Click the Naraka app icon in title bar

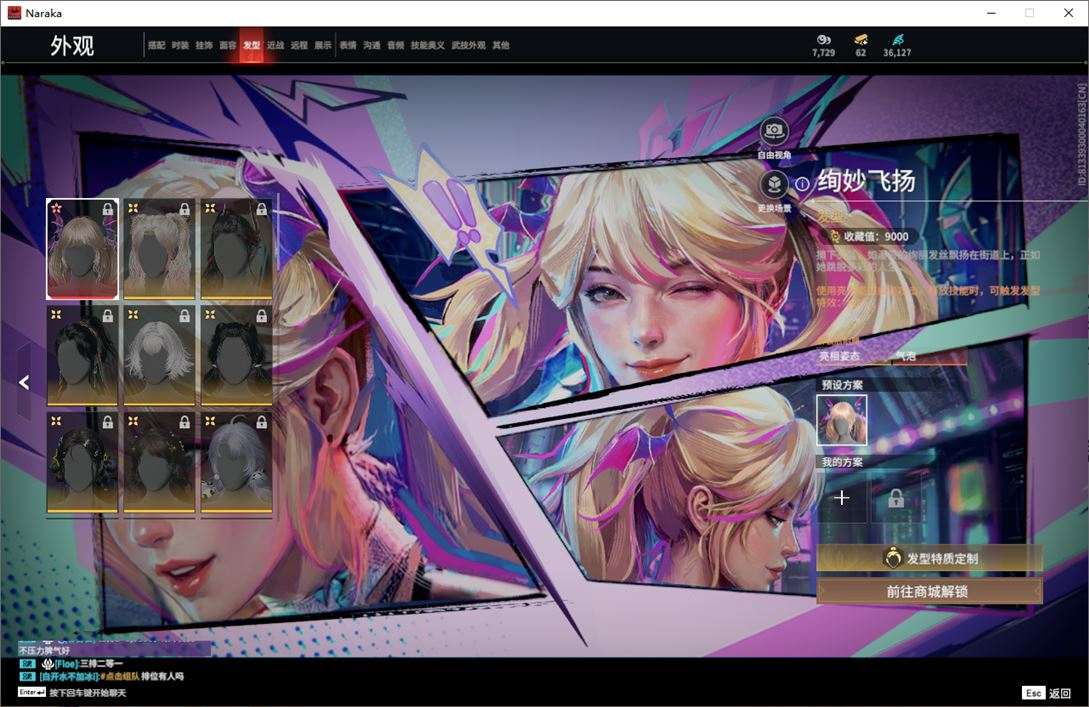[14, 13]
